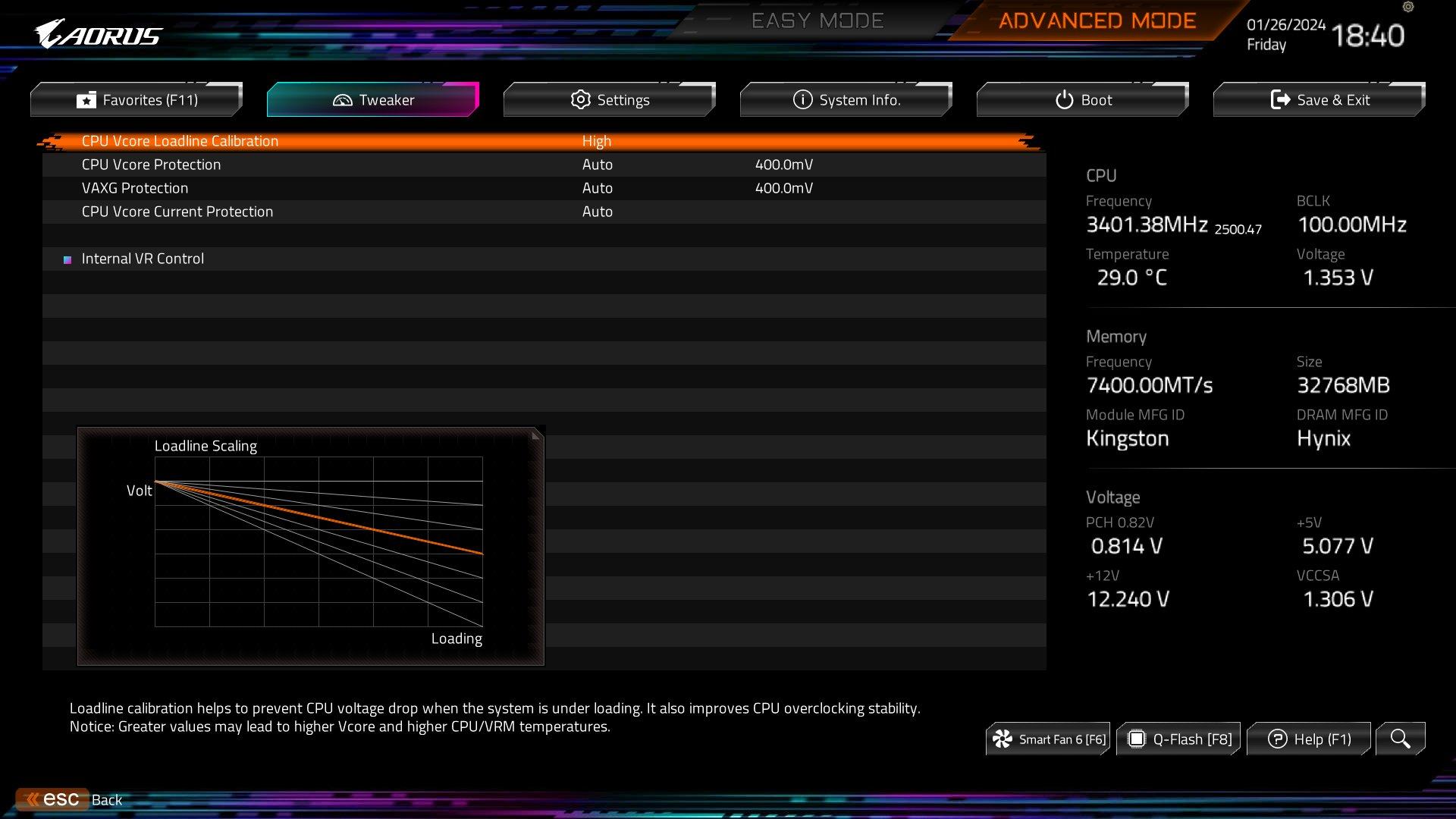Switch to Easy Mode

click(x=817, y=20)
